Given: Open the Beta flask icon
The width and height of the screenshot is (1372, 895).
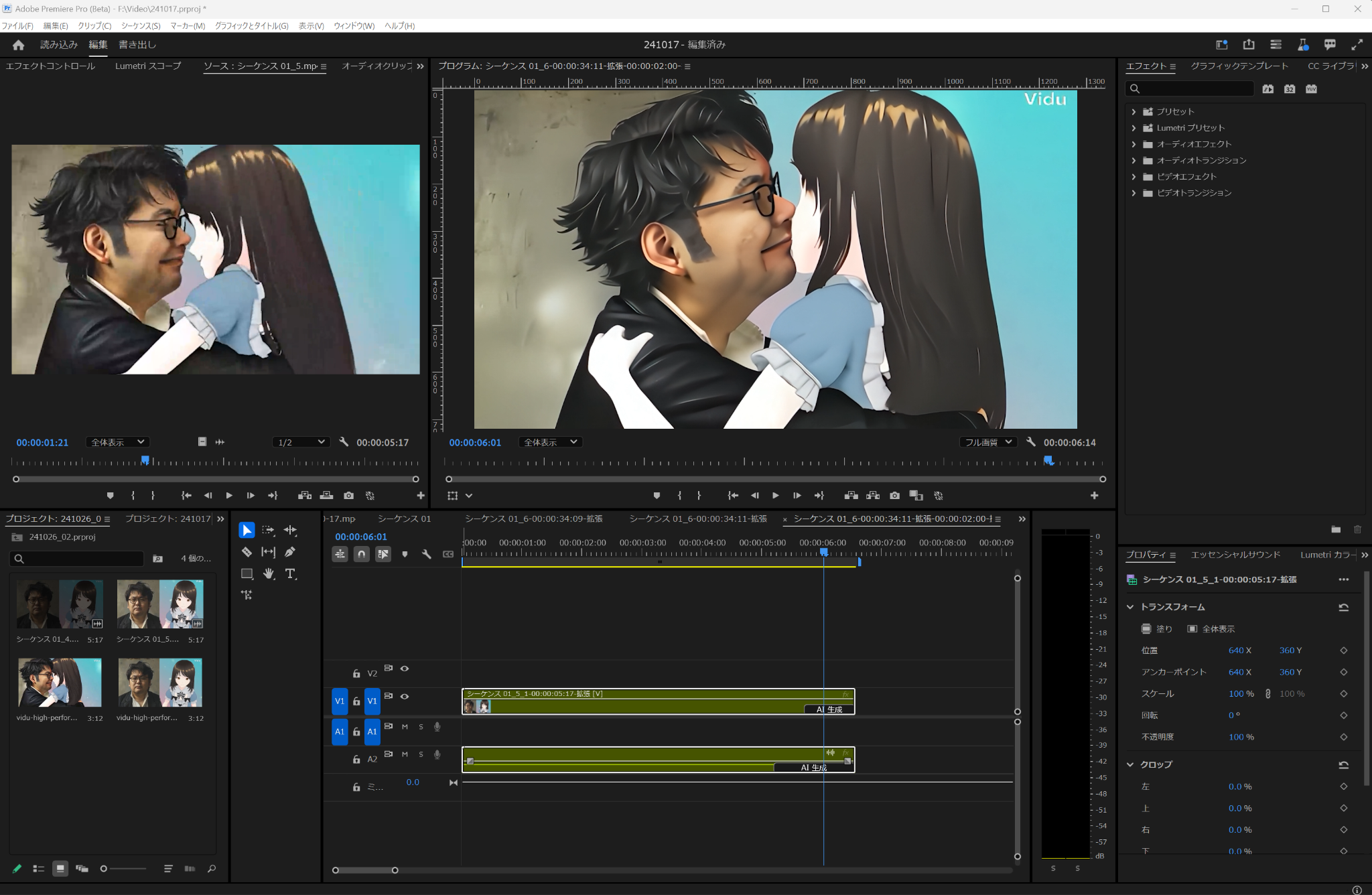Looking at the screenshot, I should click(1303, 45).
